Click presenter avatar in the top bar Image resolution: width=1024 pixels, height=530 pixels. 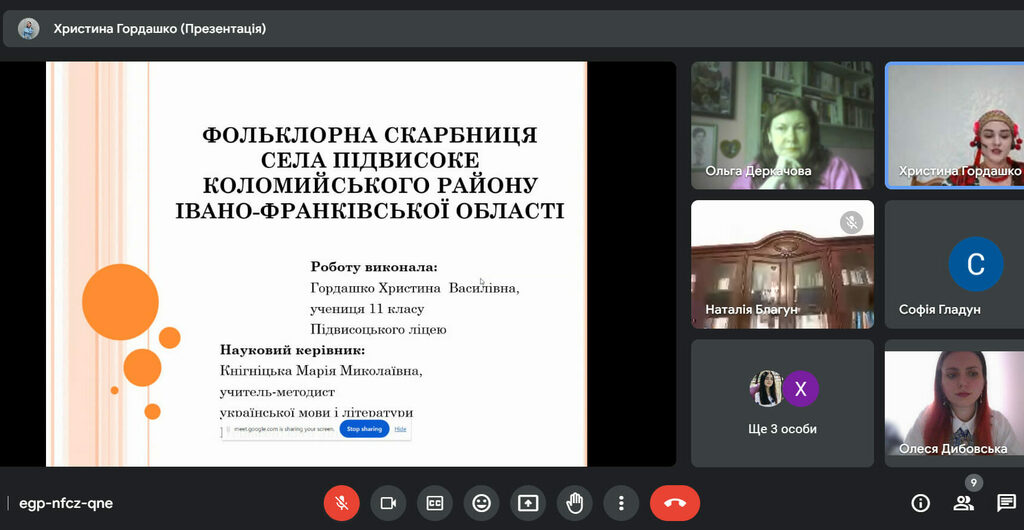click(29, 29)
